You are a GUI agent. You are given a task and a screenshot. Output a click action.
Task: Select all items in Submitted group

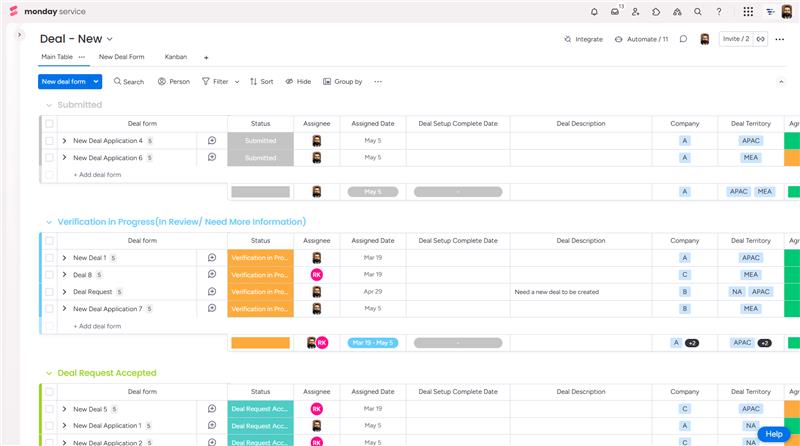click(x=49, y=123)
